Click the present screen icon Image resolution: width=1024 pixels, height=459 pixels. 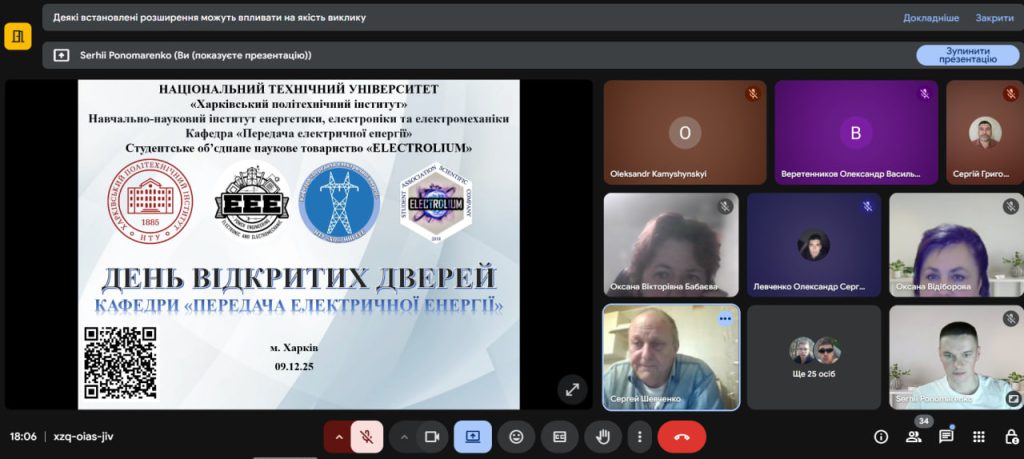click(x=472, y=437)
